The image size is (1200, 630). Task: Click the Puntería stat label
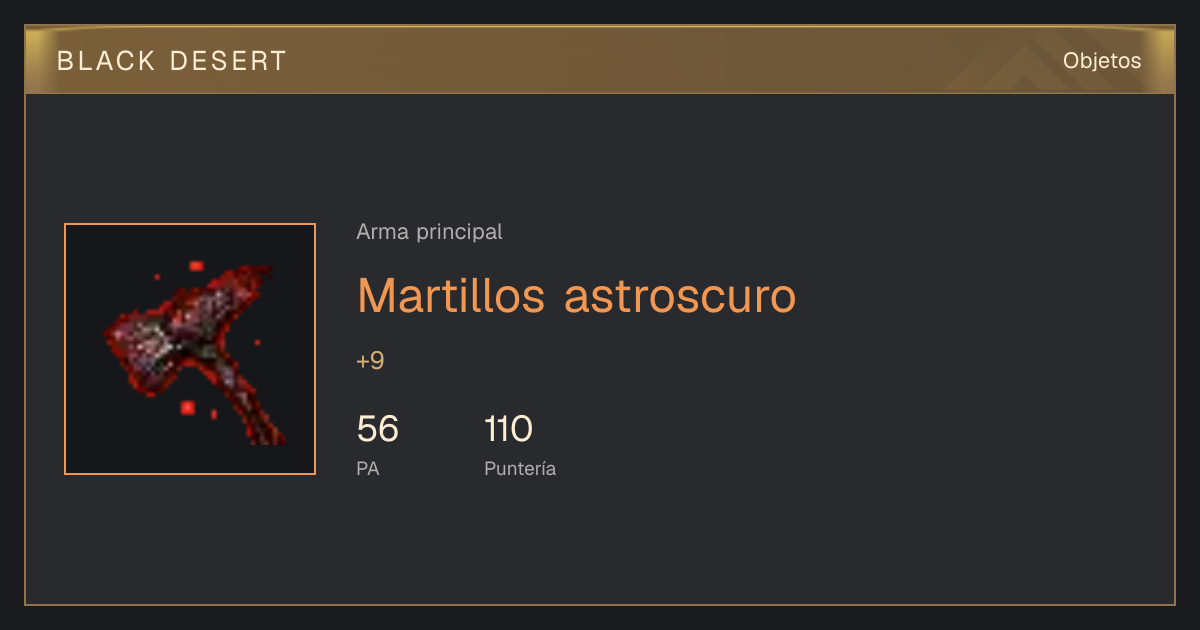click(x=520, y=468)
